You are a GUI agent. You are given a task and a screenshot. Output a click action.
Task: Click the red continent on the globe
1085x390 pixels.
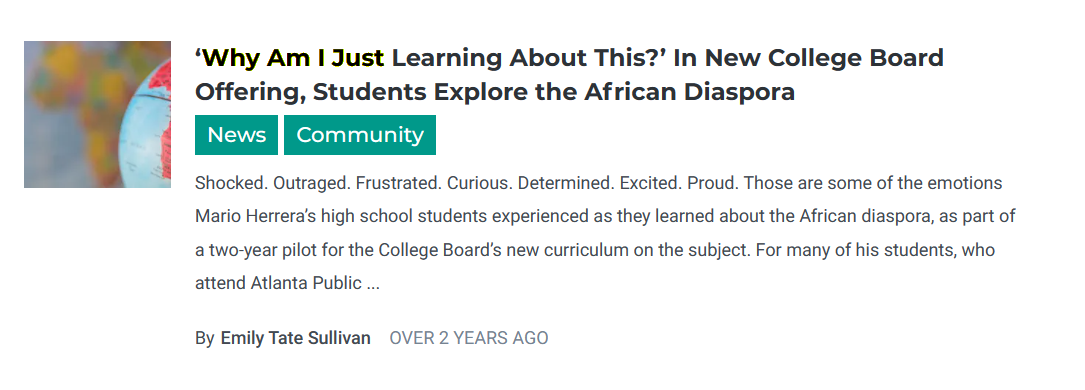point(162,83)
